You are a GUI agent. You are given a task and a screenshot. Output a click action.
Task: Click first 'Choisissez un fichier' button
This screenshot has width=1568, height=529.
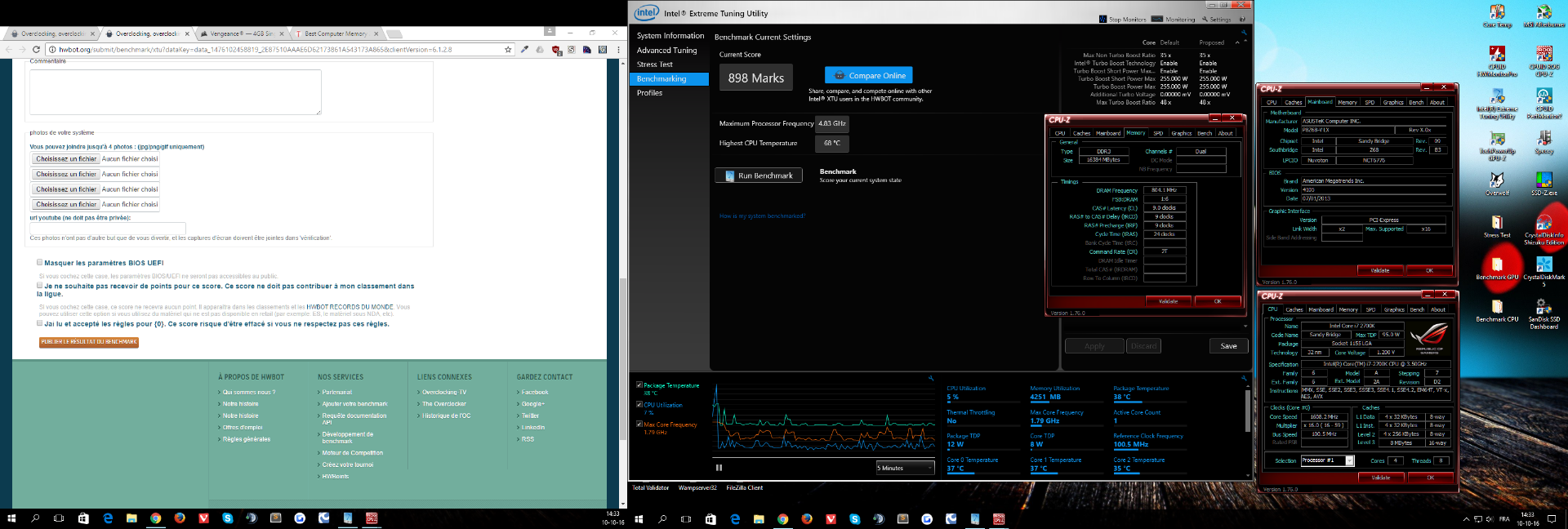pyautogui.click(x=66, y=159)
